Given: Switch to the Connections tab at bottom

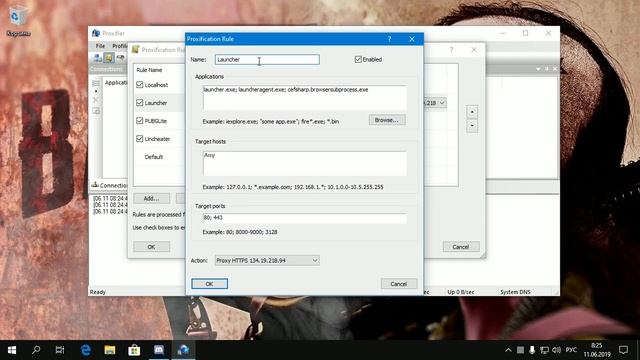Looking at the screenshot, I should (x=109, y=185).
